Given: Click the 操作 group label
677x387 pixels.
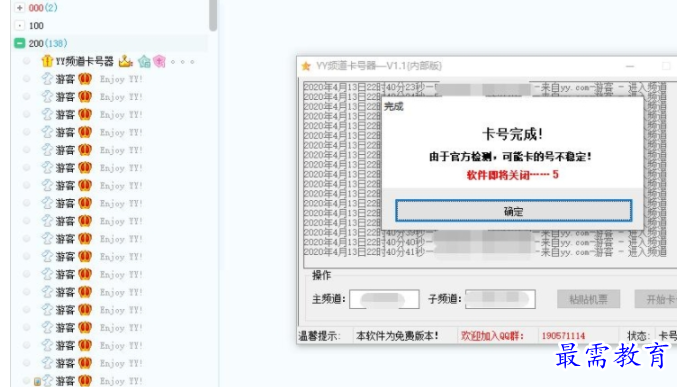Looking at the screenshot, I should pyautogui.click(x=321, y=275).
